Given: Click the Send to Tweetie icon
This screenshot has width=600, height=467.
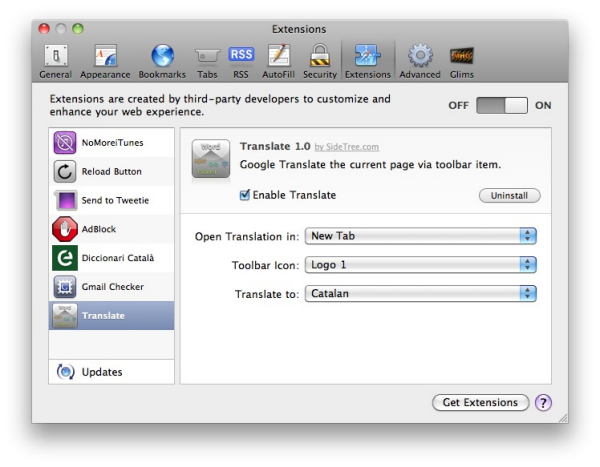Looking at the screenshot, I should (65, 200).
